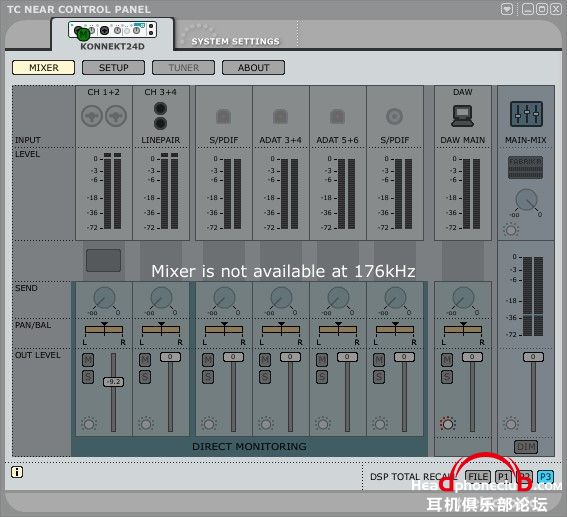This screenshot has height=517, width=567.
Task: Click the CH 1+2 combo jack input icon
Action: (x=104, y=116)
